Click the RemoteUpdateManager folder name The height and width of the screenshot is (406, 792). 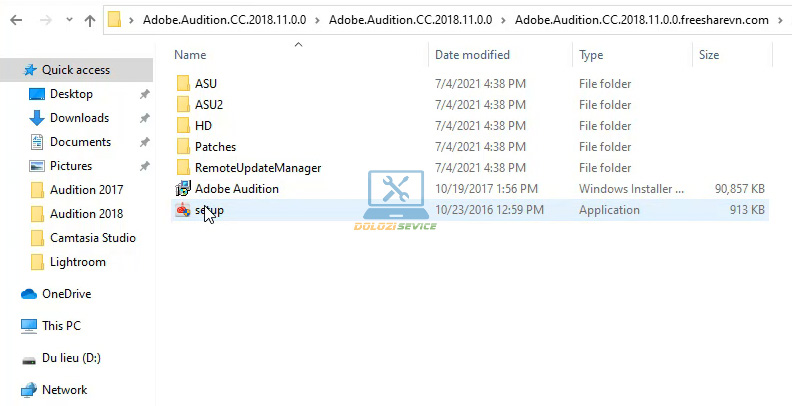pos(258,168)
